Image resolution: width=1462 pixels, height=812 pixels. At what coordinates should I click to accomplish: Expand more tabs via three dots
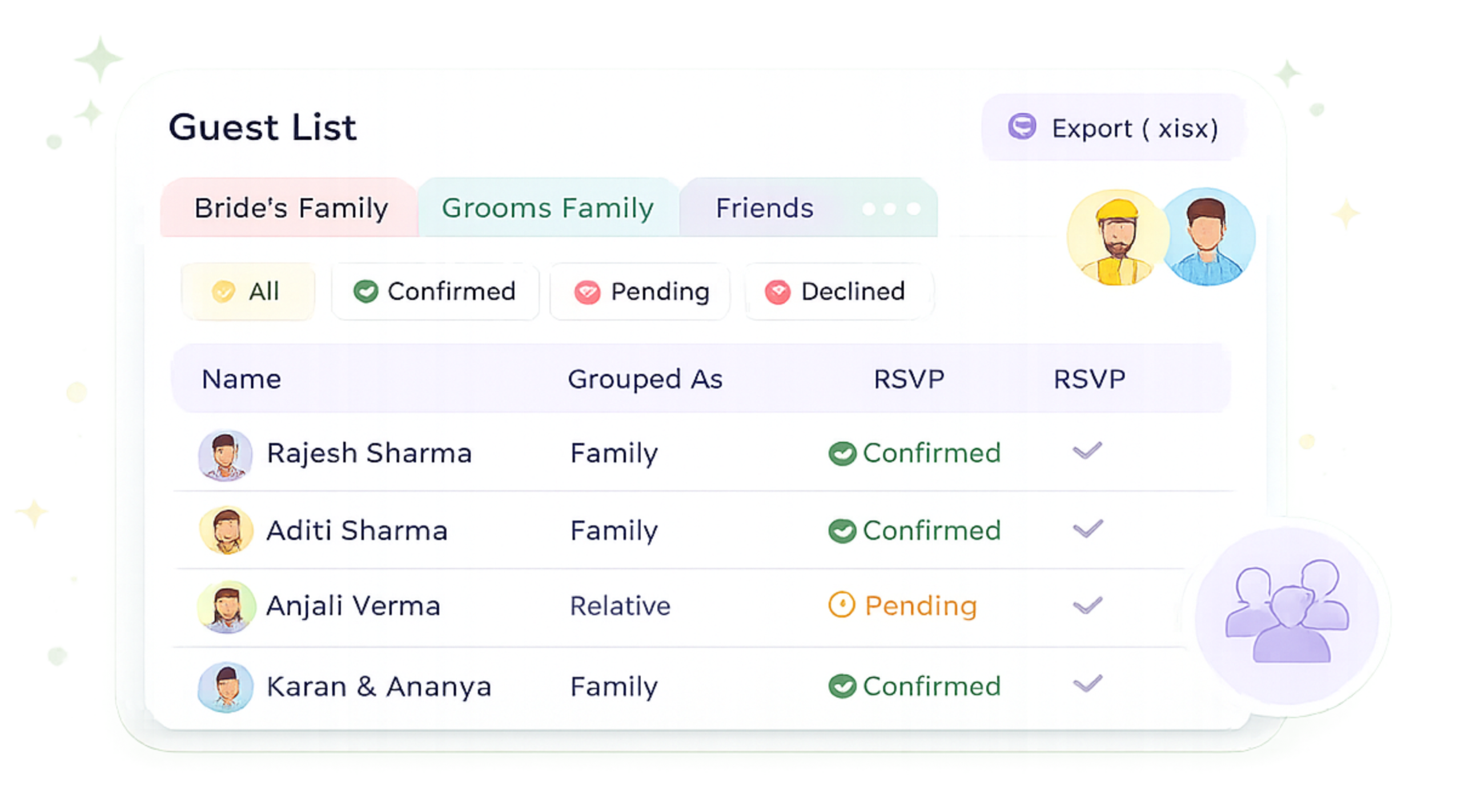point(891,209)
